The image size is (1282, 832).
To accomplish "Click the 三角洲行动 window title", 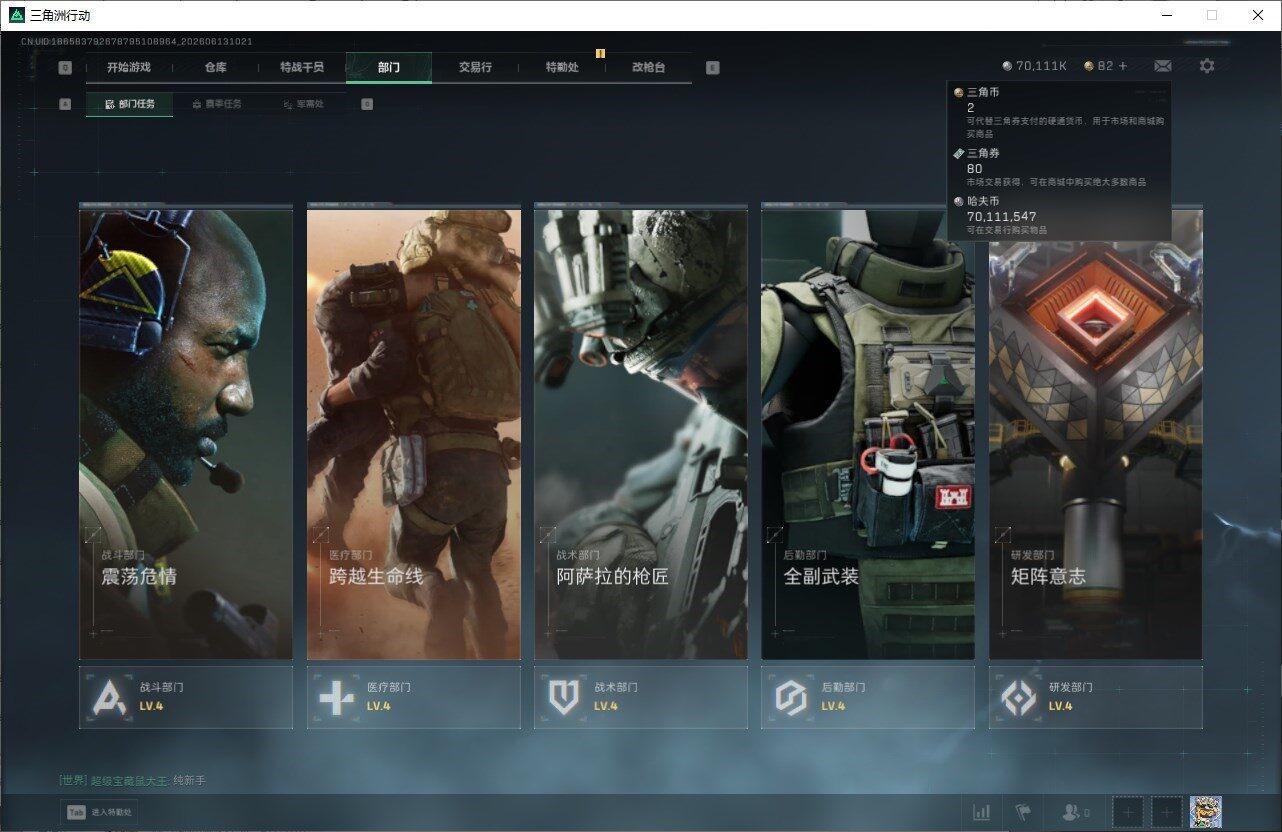I will pos(60,15).
